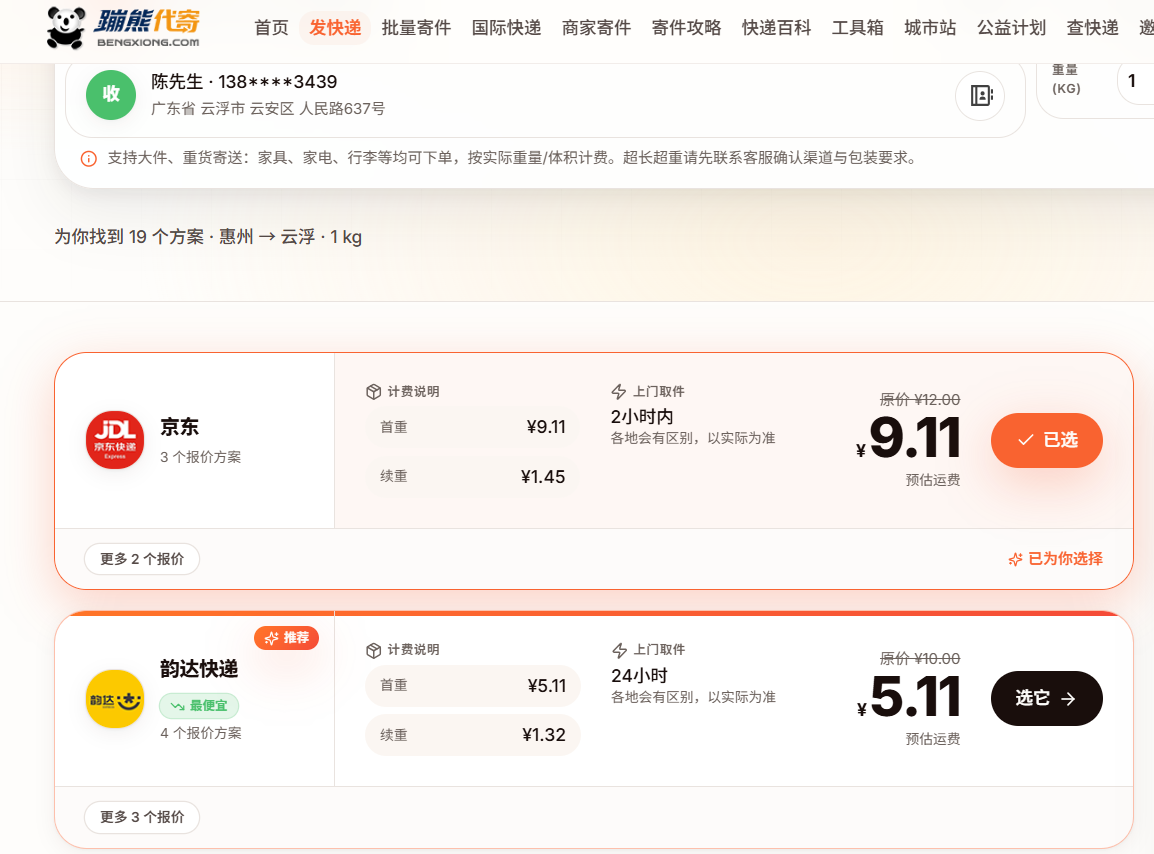Click address 广东省 云浮市 云安区 人民路637号
The width and height of the screenshot is (1154, 854).
(268, 109)
